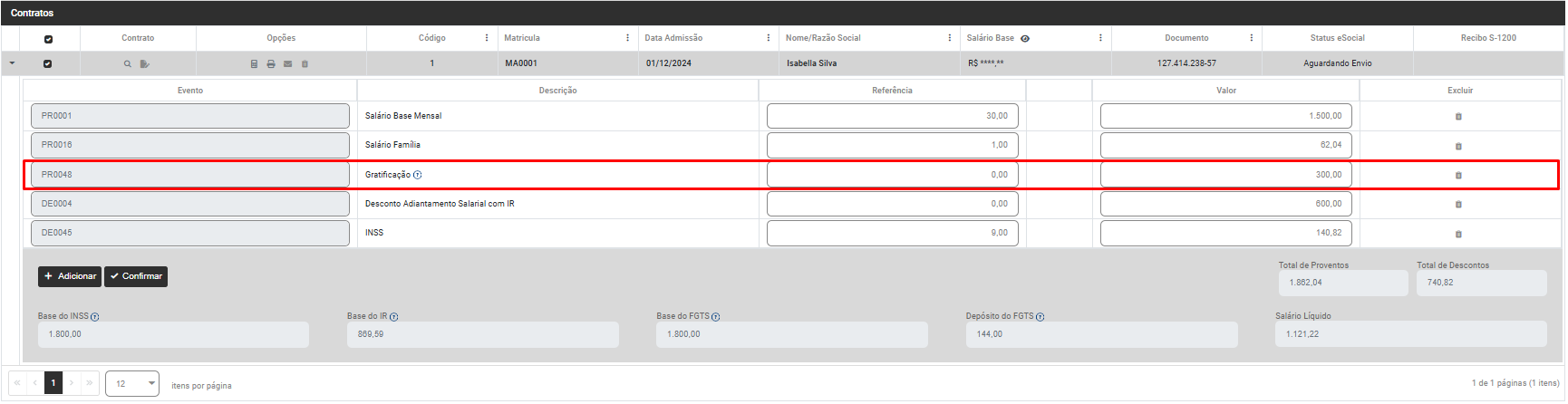This screenshot has height=404, width=1568.
Task: Go to previous page arrow
Action: click(35, 382)
